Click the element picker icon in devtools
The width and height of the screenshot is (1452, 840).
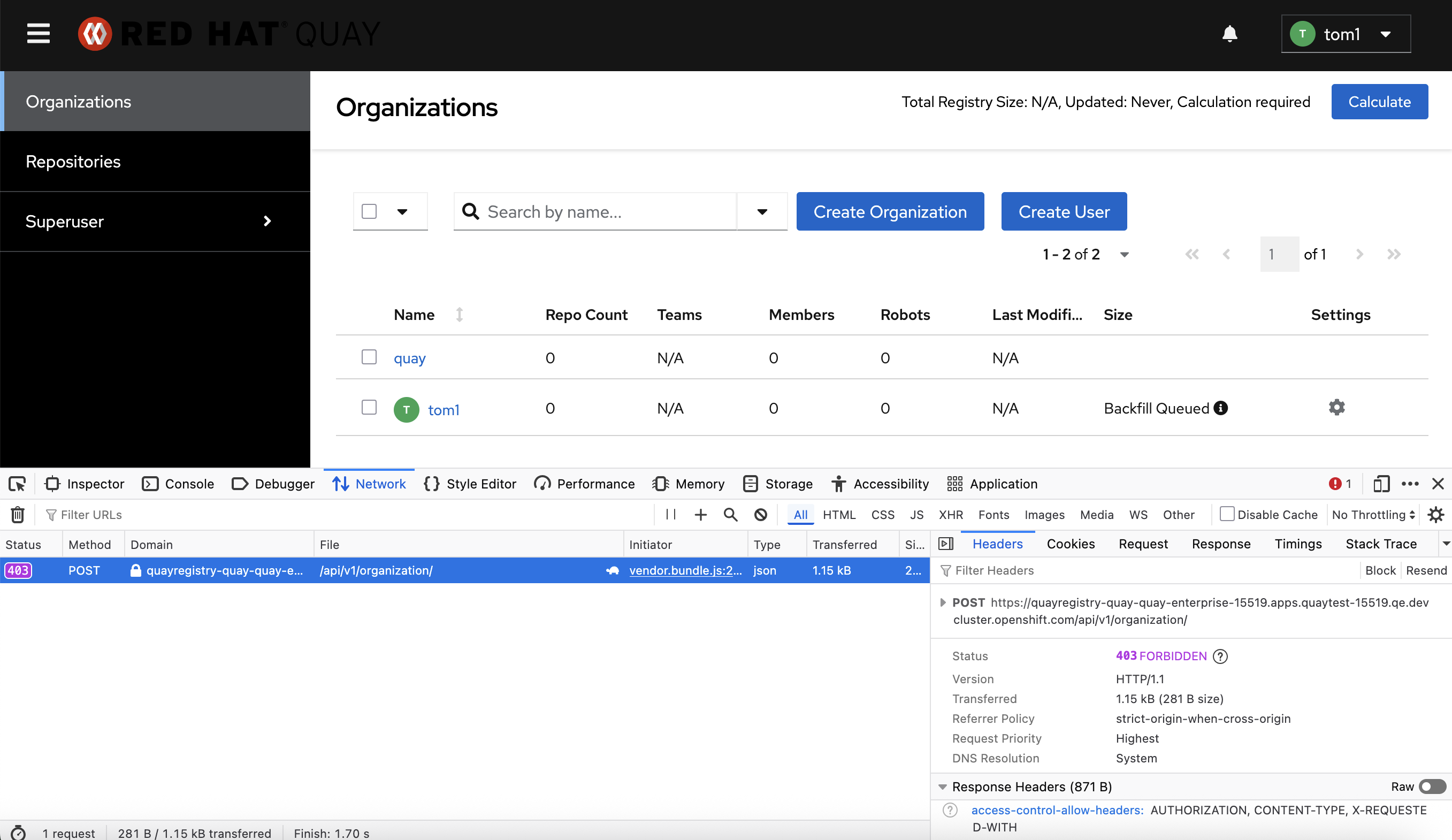point(17,483)
